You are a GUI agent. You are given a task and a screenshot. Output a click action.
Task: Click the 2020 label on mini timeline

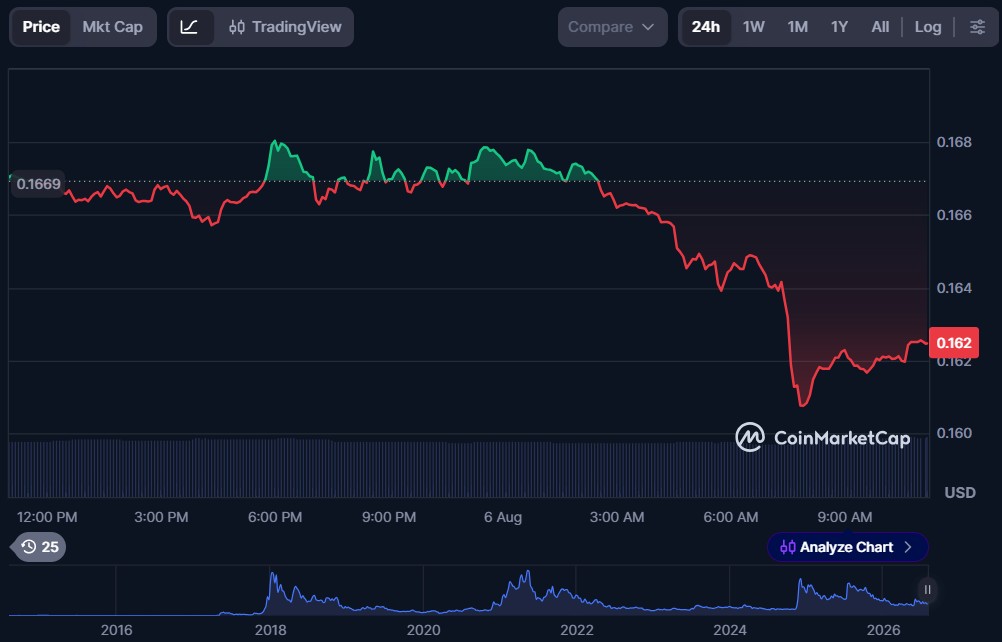[x=424, y=631]
